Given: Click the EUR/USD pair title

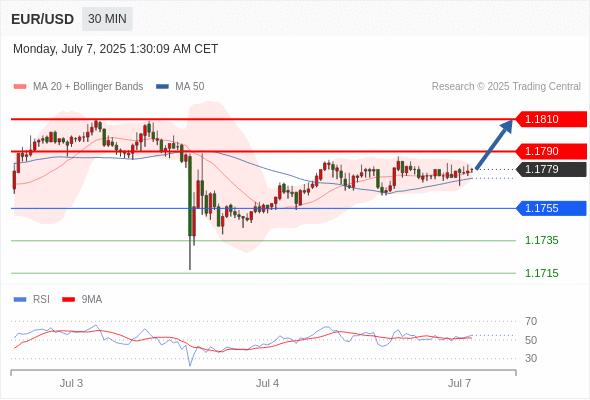Looking at the screenshot, I should [x=42, y=19].
